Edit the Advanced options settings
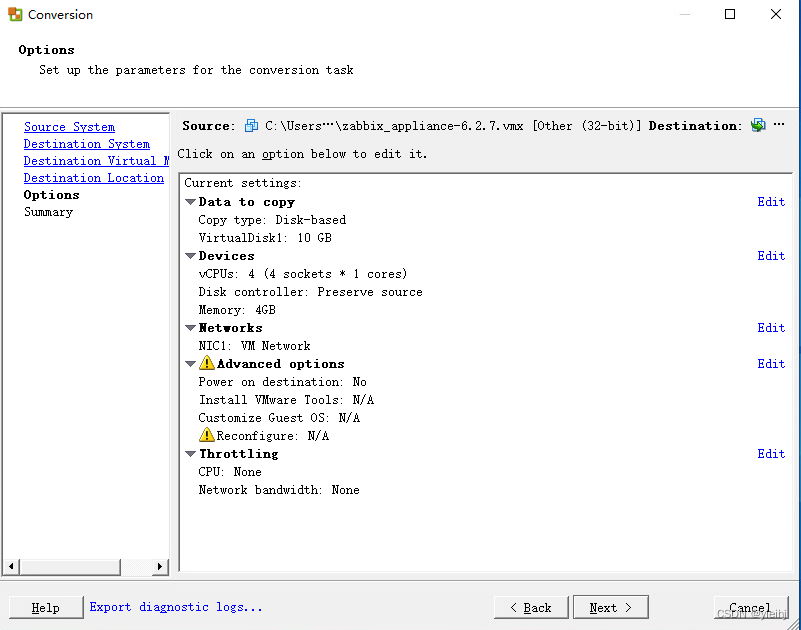801x630 pixels. click(x=771, y=364)
